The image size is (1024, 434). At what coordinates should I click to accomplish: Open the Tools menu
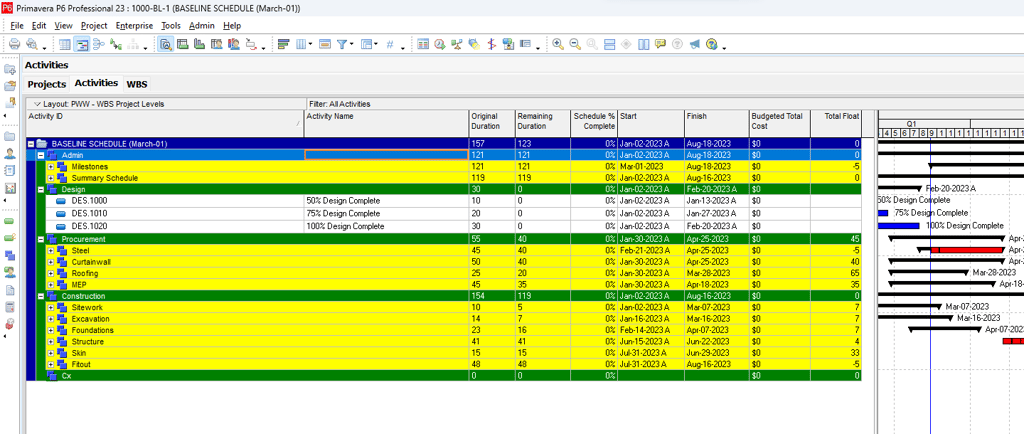[171, 25]
